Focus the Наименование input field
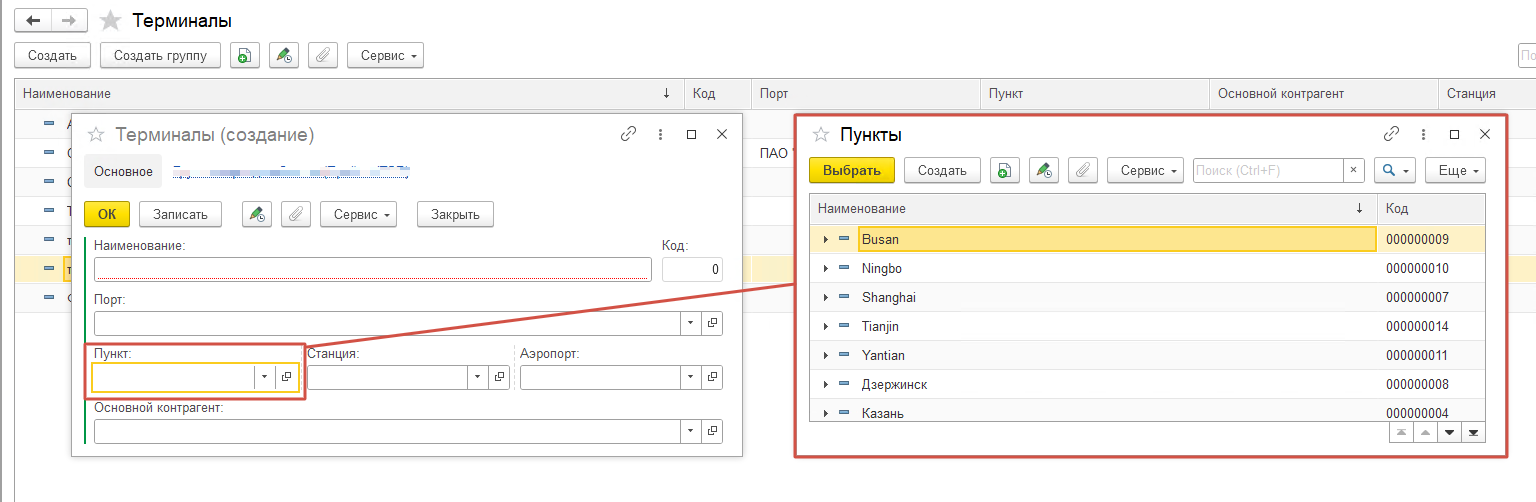 tap(373, 269)
